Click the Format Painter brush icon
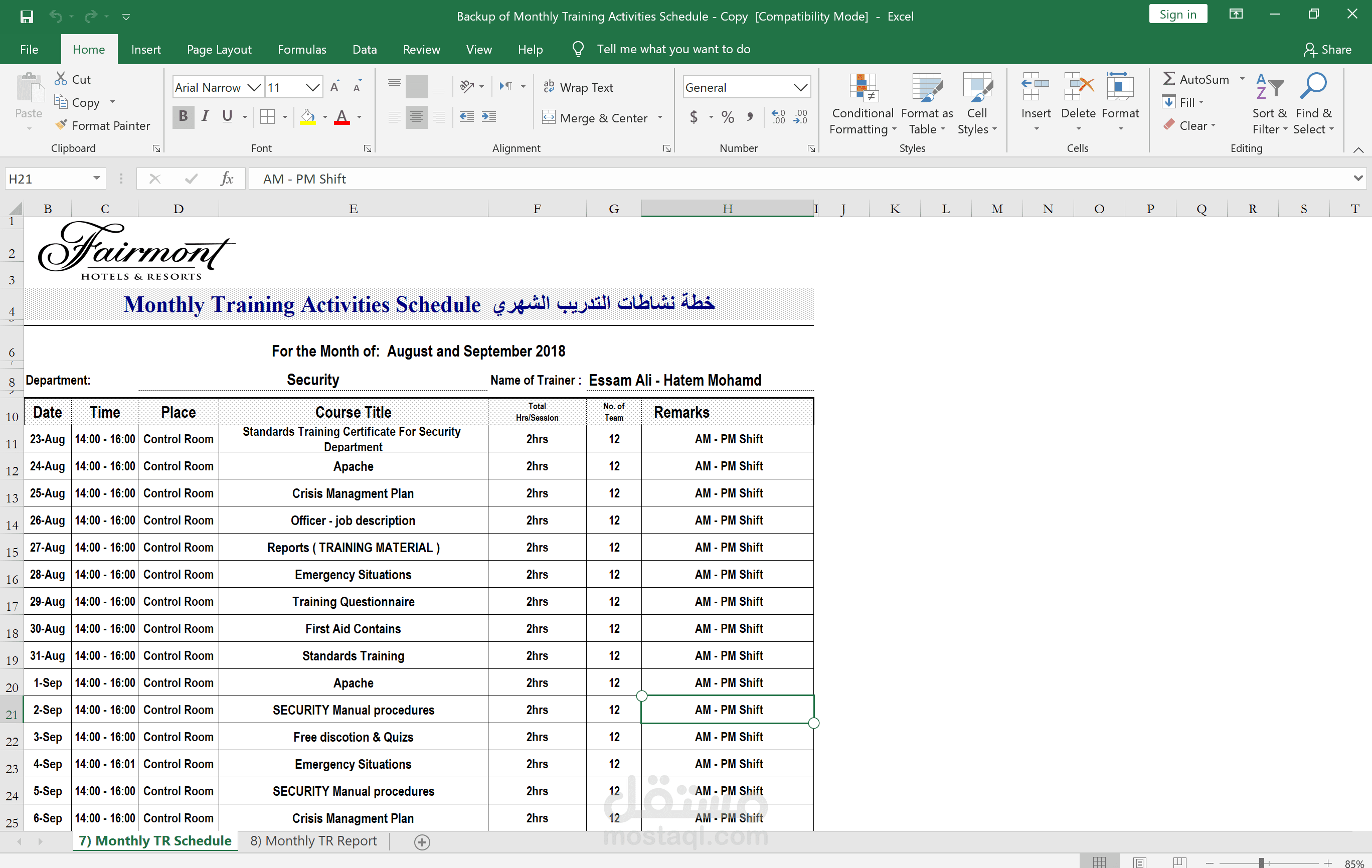Screen dimensions: 1372x868 click(61, 125)
